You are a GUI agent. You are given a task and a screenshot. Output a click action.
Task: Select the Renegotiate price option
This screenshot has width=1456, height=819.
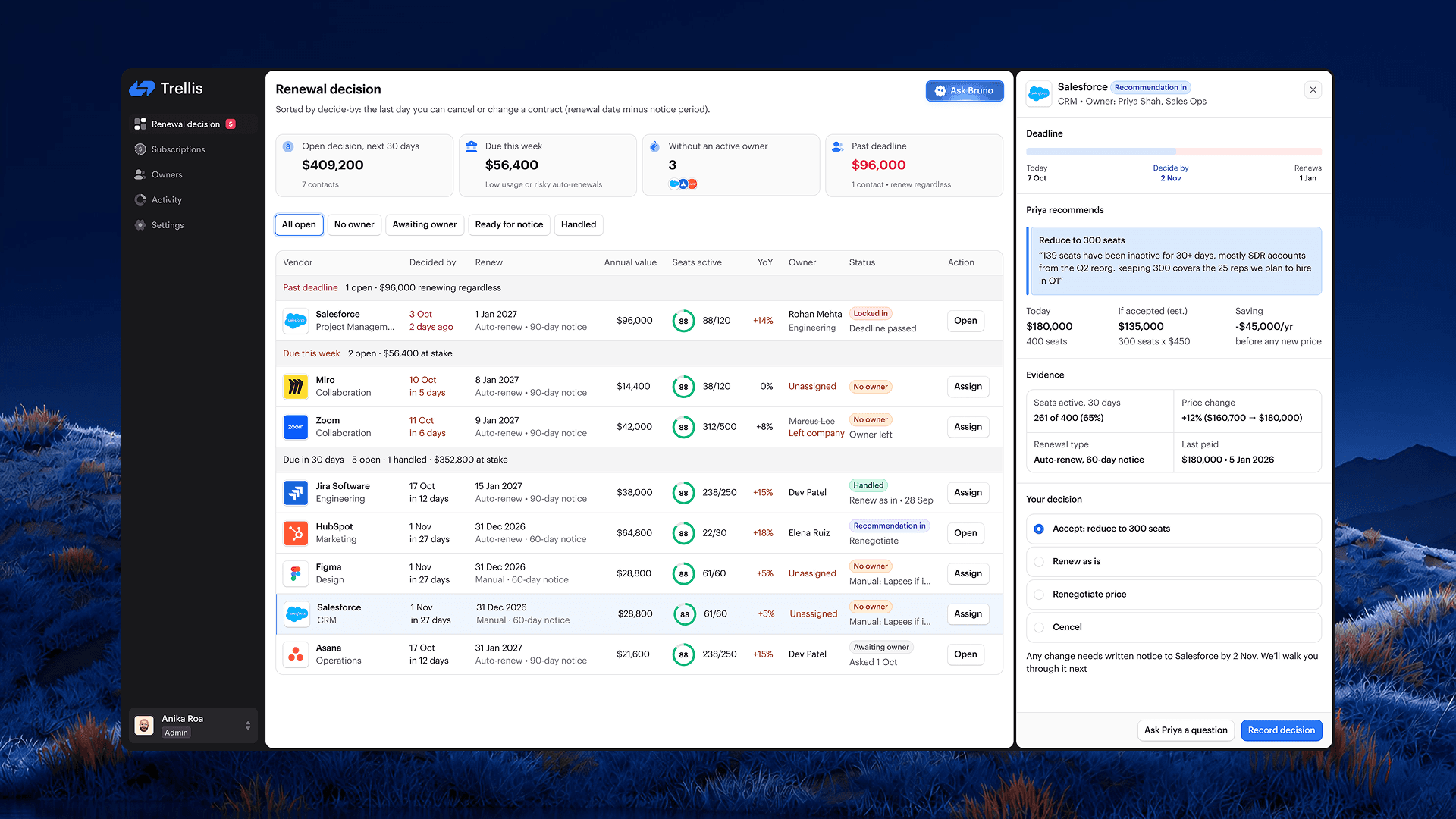[x=1173, y=595]
